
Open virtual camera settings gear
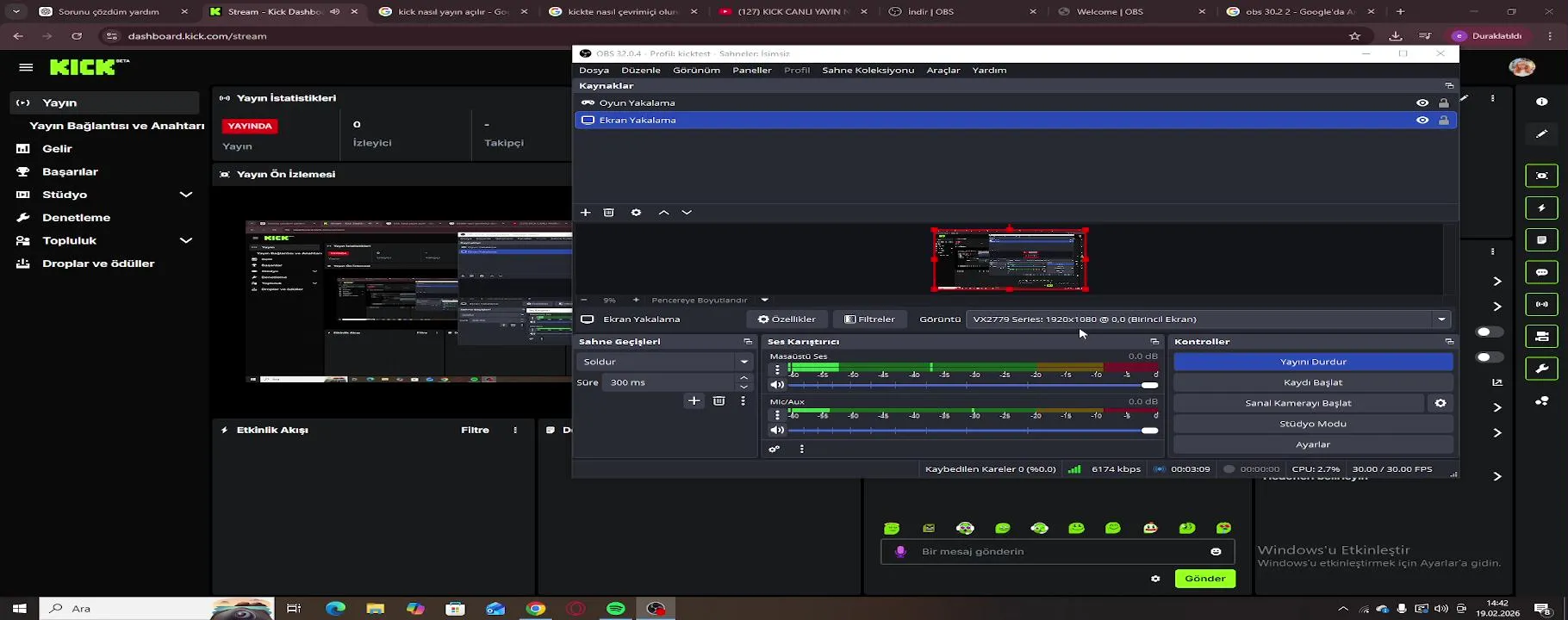click(x=1440, y=403)
